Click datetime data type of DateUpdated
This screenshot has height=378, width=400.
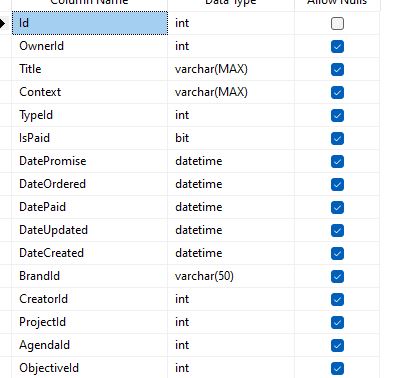(x=231, y=230)
